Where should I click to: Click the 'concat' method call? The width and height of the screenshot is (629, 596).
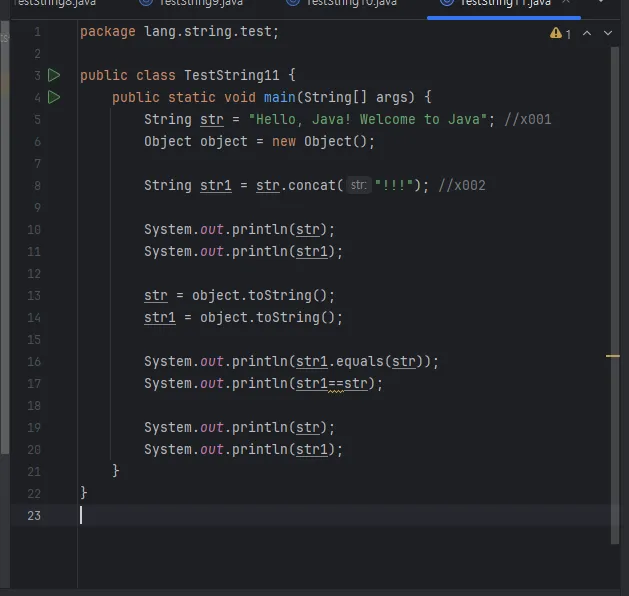click(x=312, y=186)
